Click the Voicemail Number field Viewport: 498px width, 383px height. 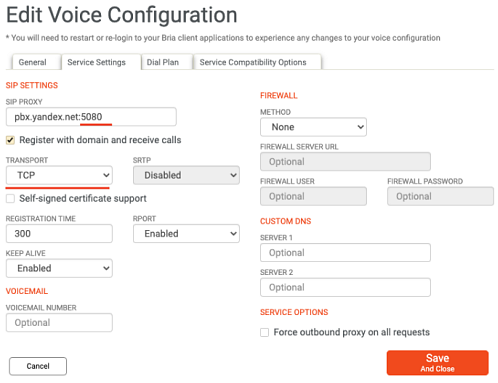click(59, 322)
